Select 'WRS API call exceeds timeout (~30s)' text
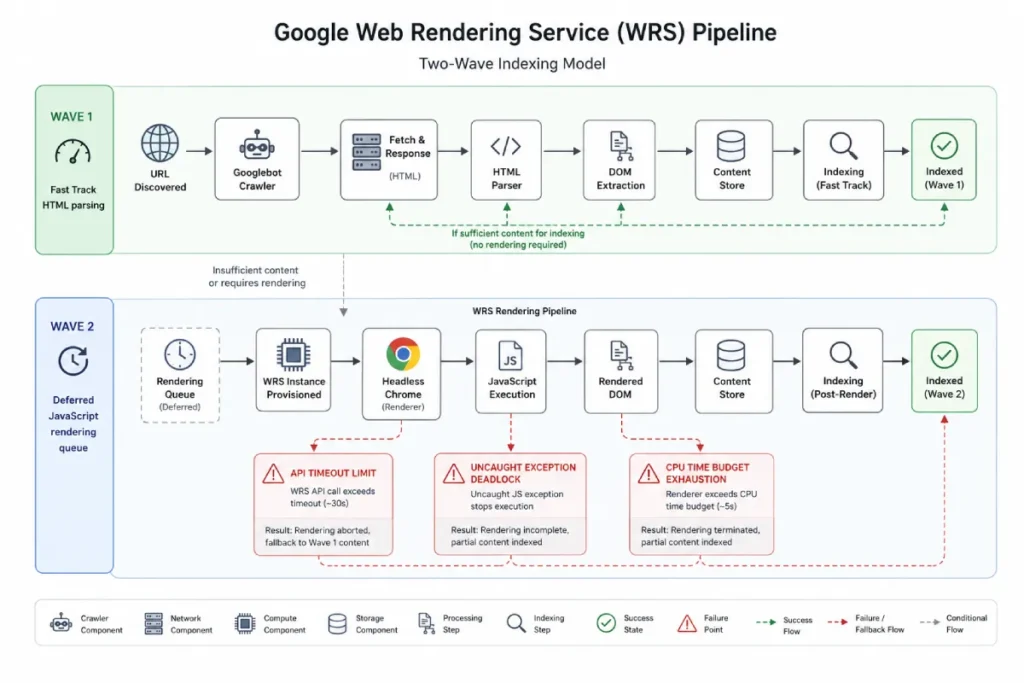 [332, 497]
